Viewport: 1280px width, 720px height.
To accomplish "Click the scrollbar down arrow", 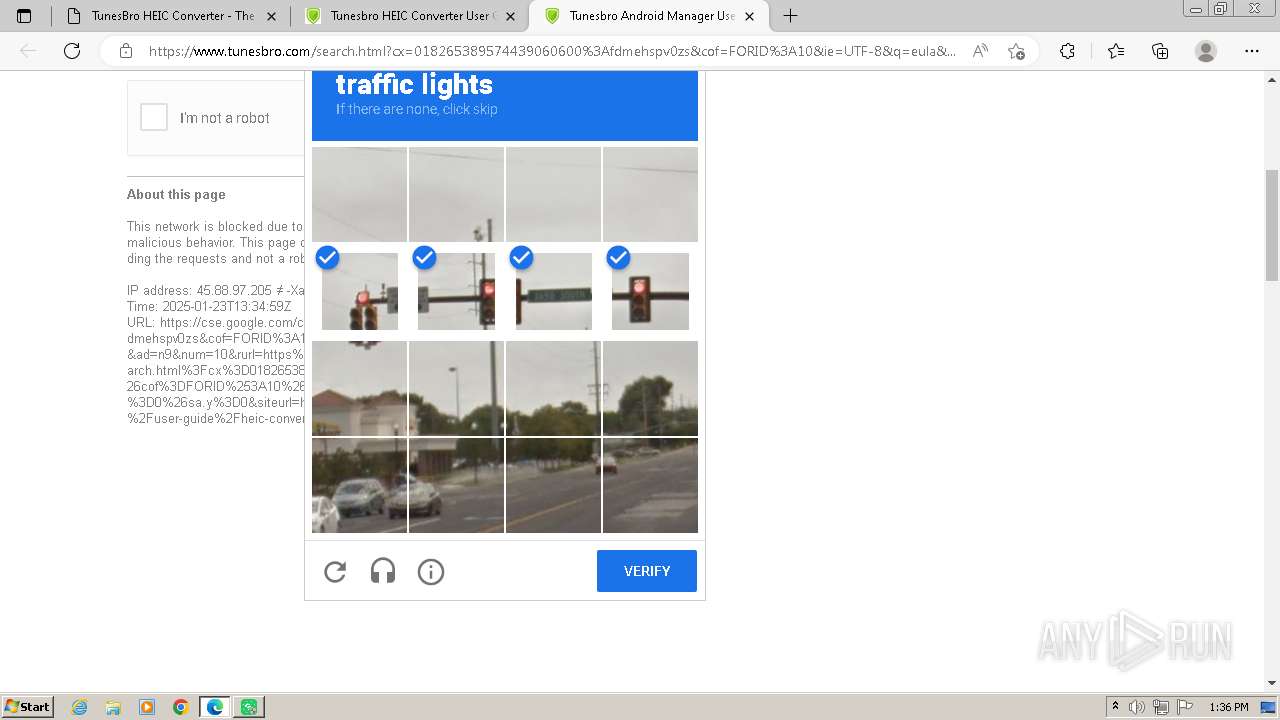I will [1272, 683].
